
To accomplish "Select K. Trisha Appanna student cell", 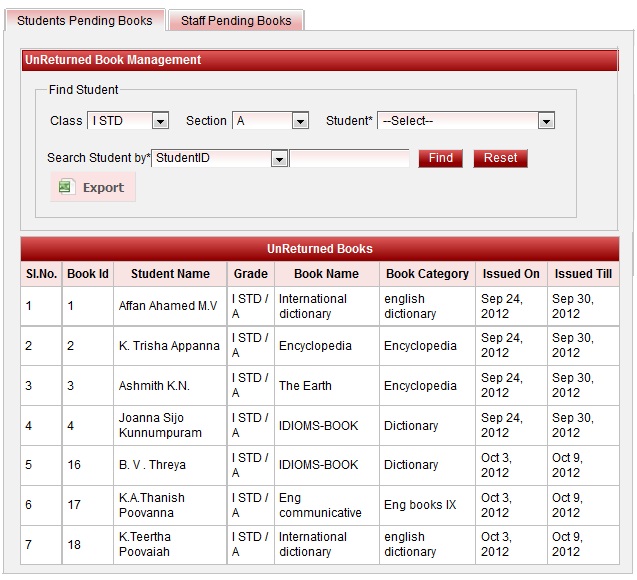I will point(169,346).
